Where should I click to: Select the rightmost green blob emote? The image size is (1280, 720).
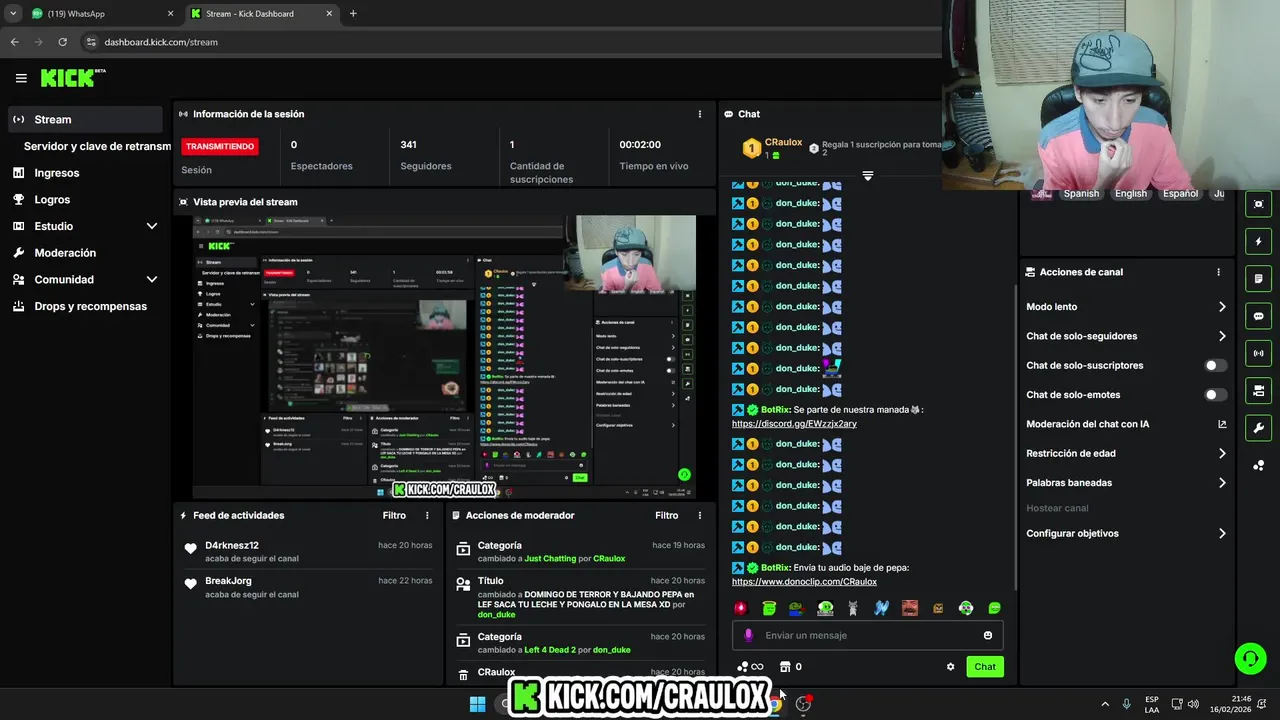click(x=994, y=608)
